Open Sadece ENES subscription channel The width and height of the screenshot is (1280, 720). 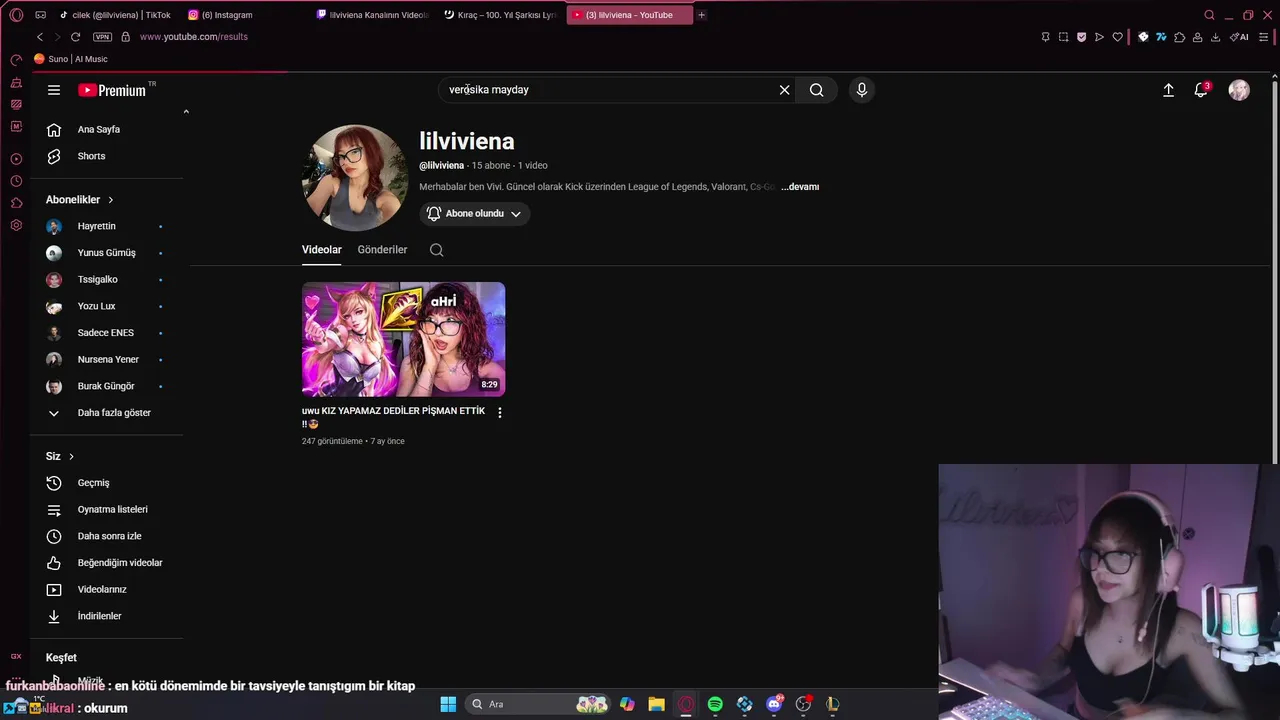coord(106,333)
